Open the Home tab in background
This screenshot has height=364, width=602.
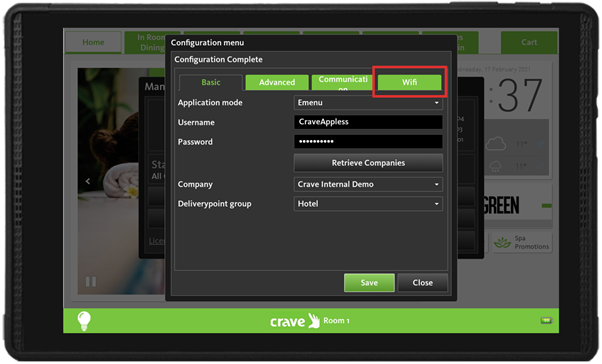93,42
